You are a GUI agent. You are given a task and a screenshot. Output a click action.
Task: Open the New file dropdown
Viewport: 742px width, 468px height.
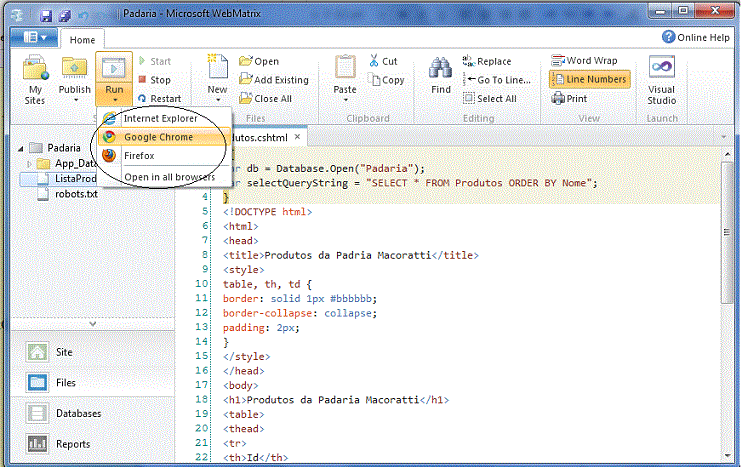pos(217,101)
